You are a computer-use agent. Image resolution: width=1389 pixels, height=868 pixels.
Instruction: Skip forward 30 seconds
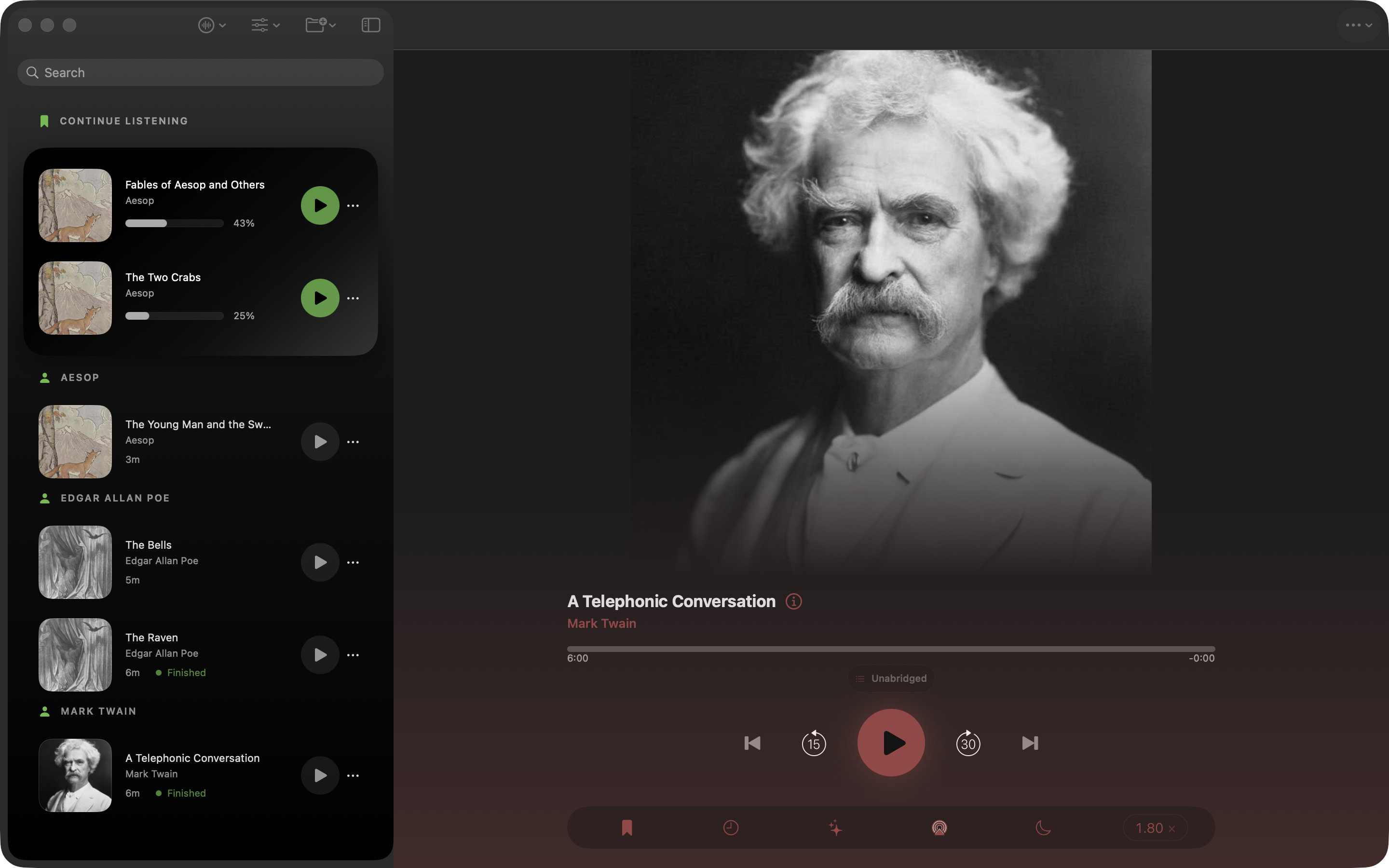(x=968, y=743)
